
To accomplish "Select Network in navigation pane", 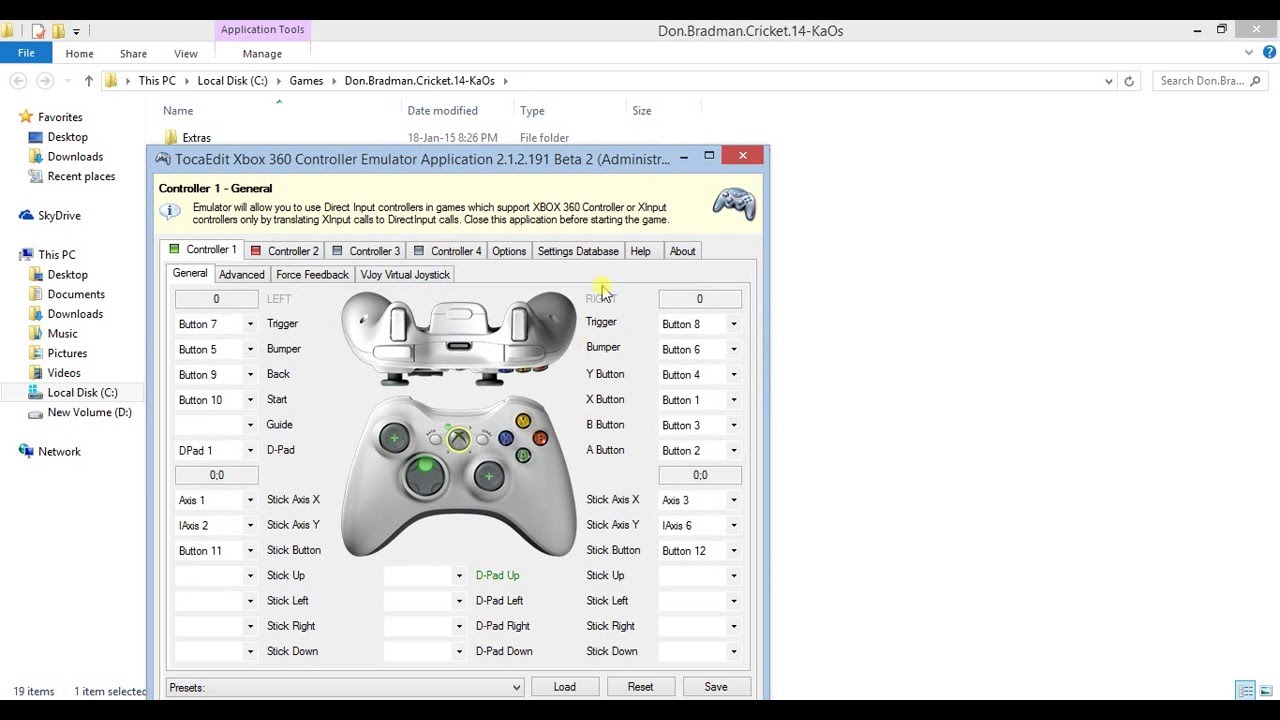I will [x=59, y=451].
